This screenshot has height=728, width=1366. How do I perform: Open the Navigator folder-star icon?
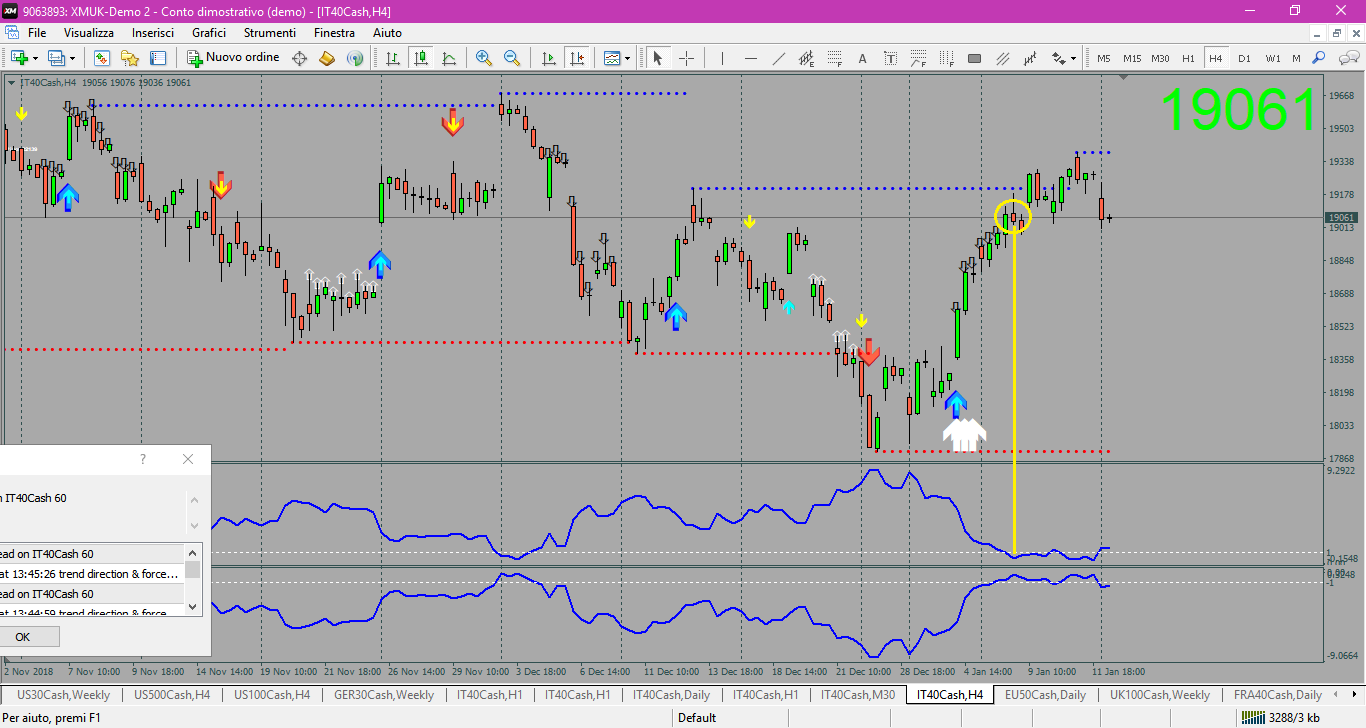point(130,58)
